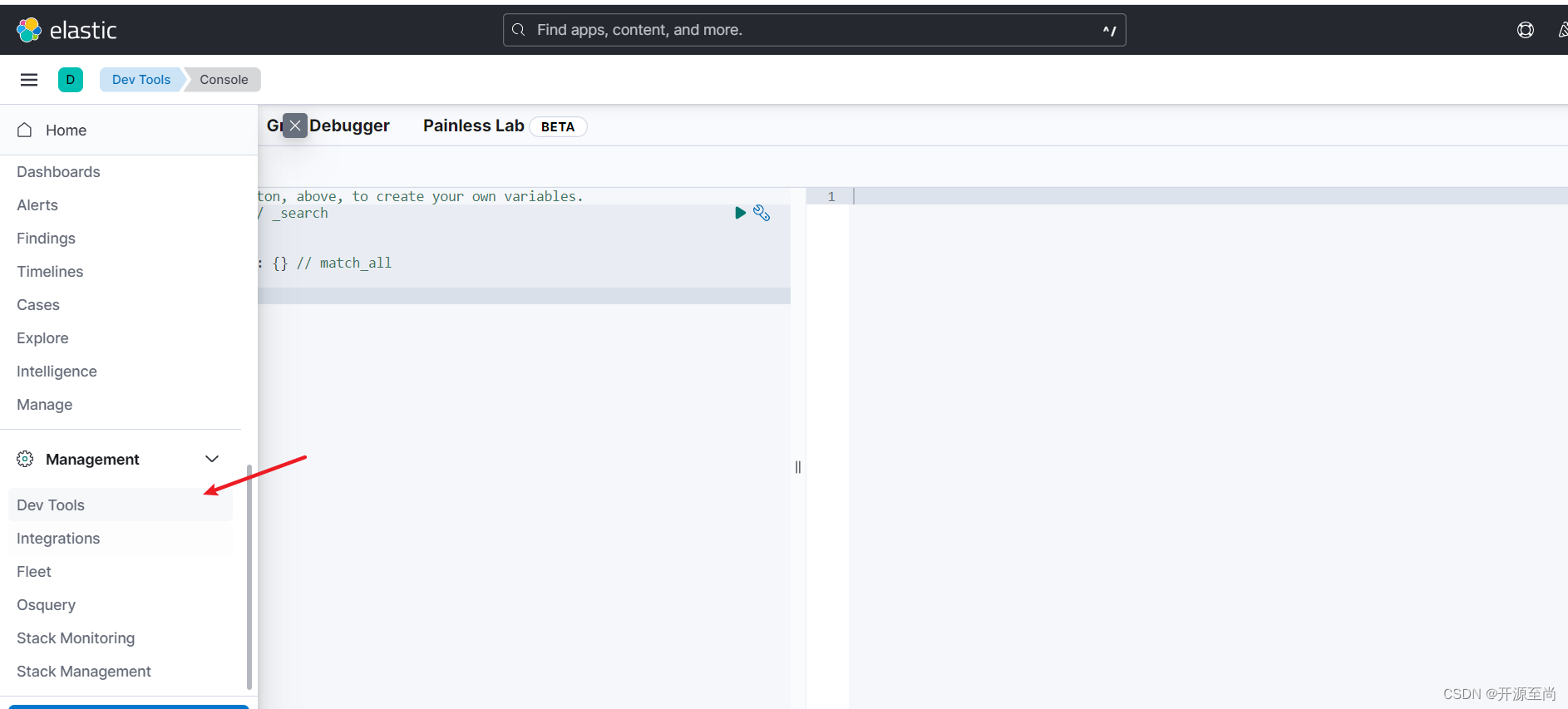
Task: Click the Management gear icon
Action: tap(25, 459)
